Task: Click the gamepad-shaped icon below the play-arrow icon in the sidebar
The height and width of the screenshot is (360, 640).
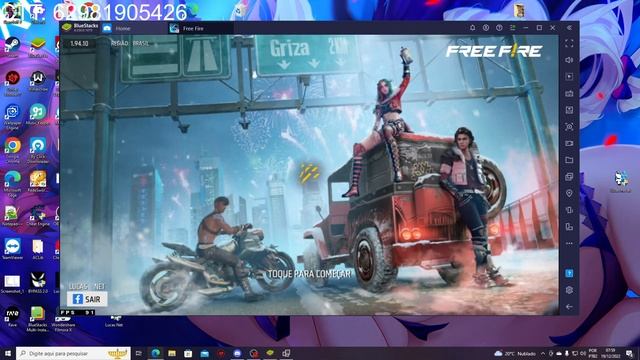Action: [569, 93]
